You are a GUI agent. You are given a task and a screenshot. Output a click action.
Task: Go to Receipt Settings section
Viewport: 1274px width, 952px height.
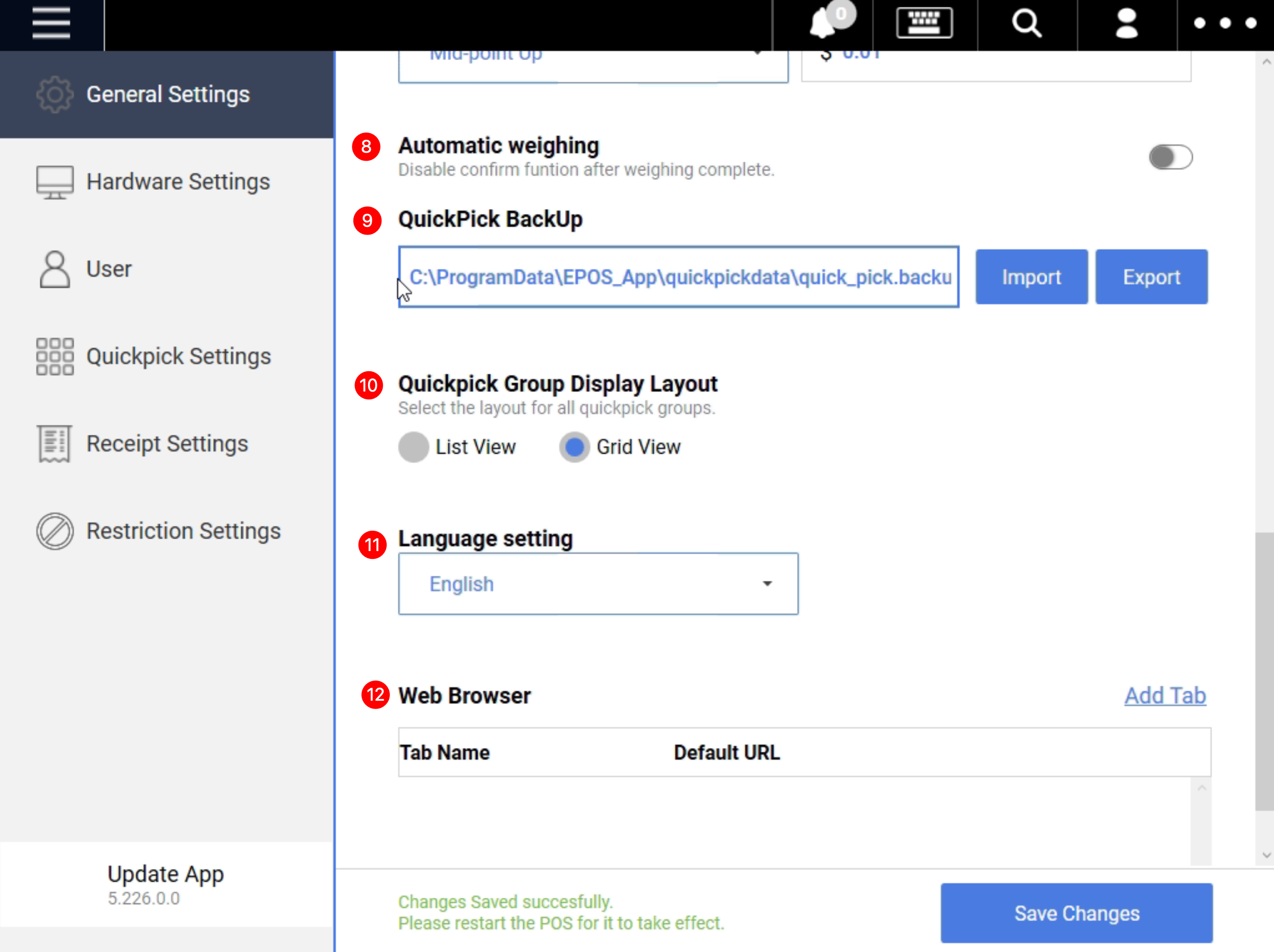pos(167,444)
